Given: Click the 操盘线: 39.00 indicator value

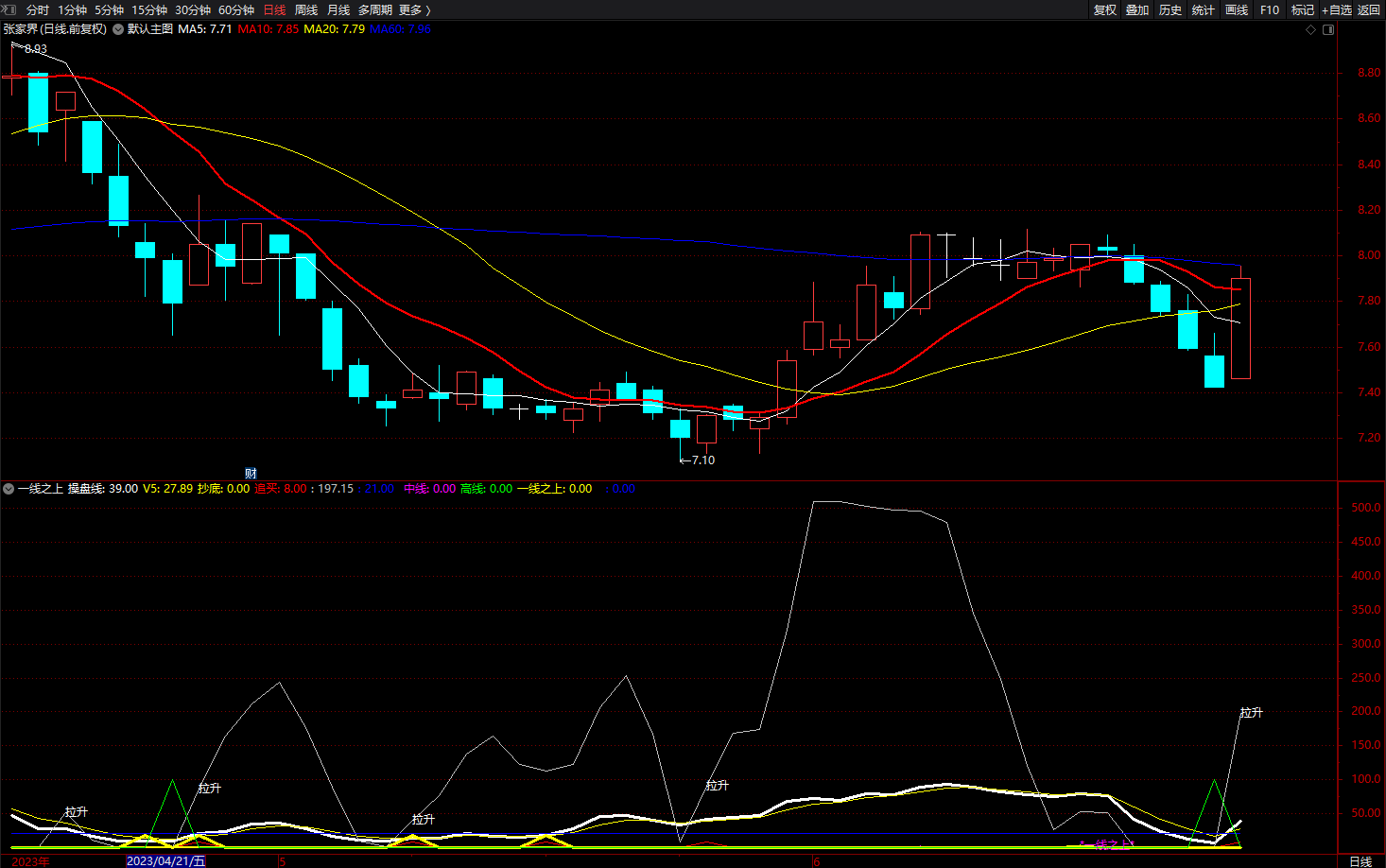Looking at the screenshot, I should [x=103, y=489].
